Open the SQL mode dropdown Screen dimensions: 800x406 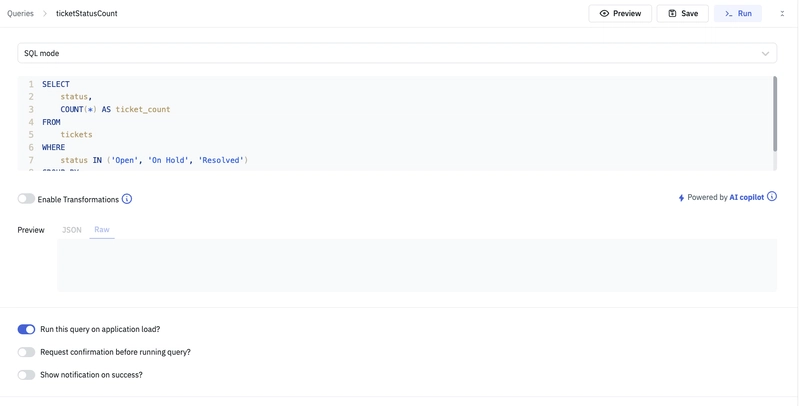pyautogui.click(x=397, y=53)
